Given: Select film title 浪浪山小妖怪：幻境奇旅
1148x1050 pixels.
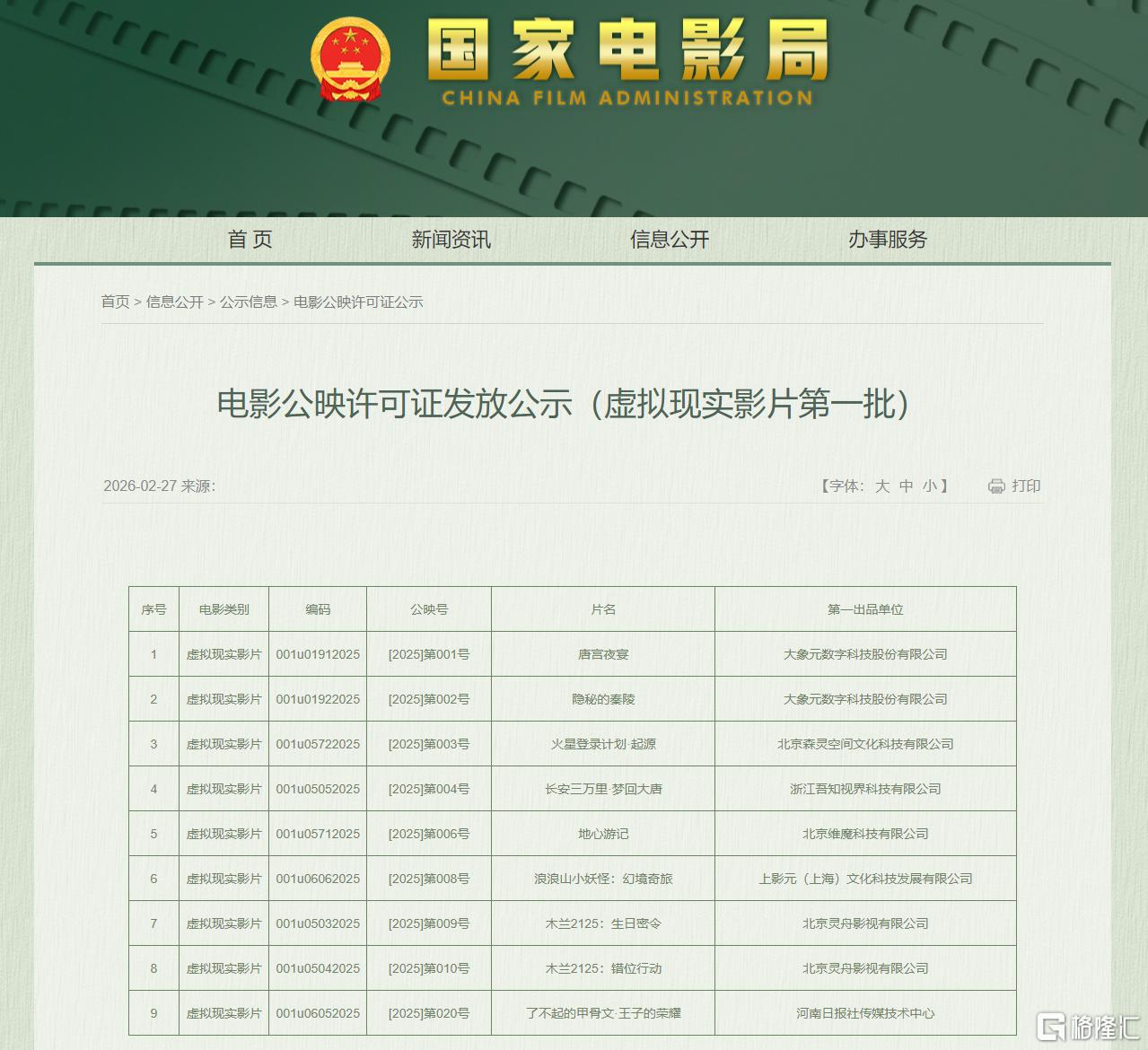Looking at the screenshot, I should (603, 879).
